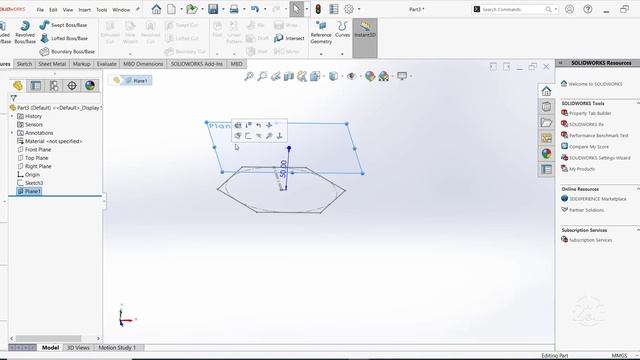Create a new document with New icon
Image resolution: width=640 pixels, height=360 pixels.
coord(171,9)
